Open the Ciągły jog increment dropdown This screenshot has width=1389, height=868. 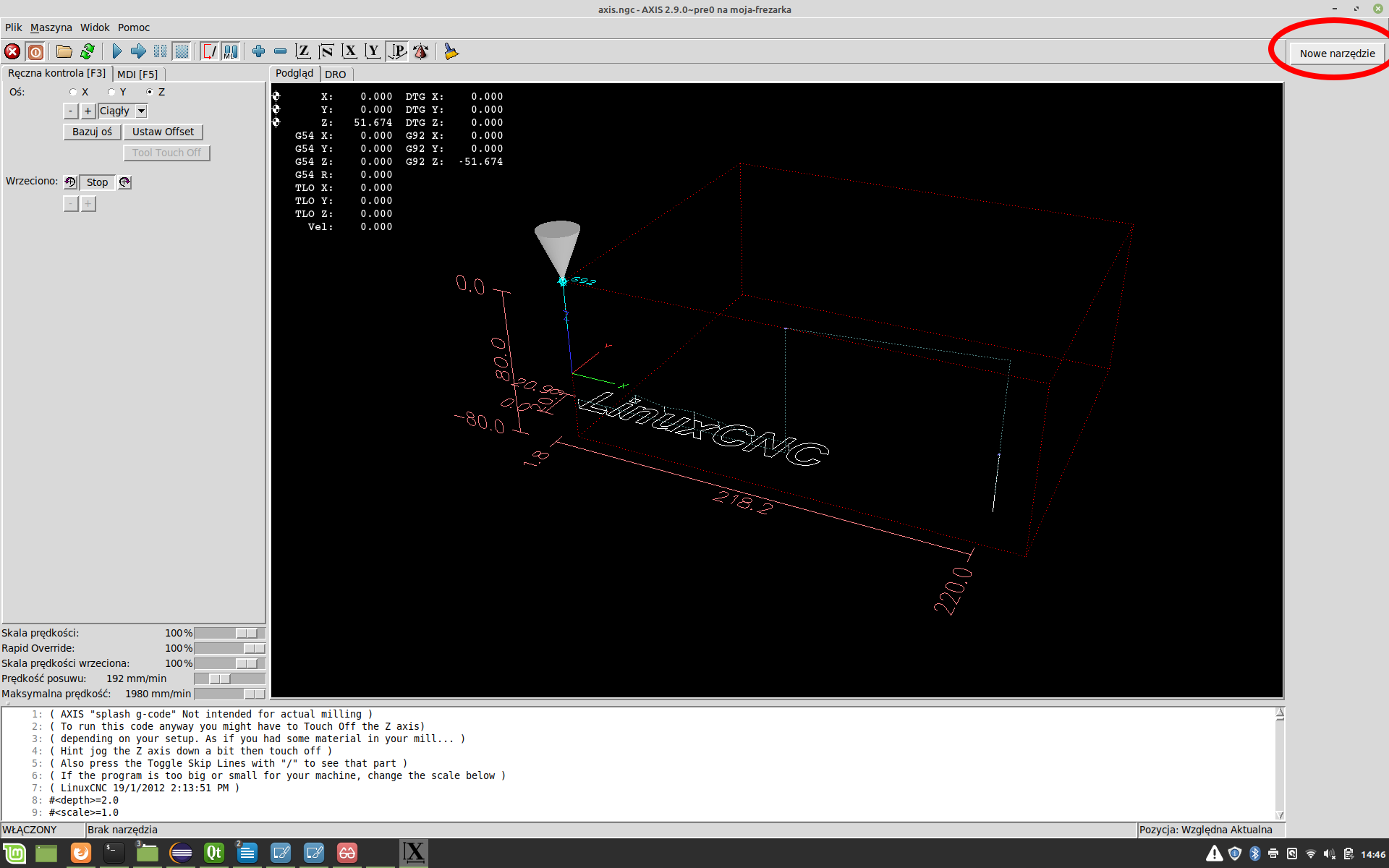pos(142,111)
